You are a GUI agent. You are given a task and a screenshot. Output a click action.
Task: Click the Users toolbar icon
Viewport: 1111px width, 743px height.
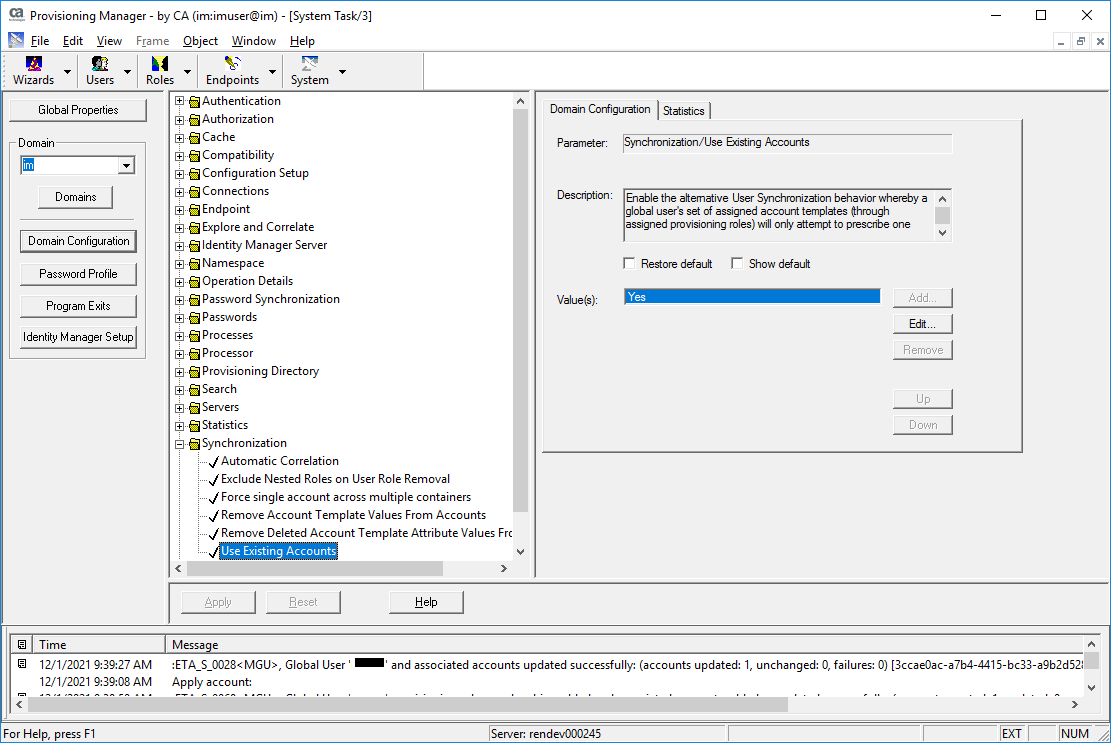point(99,64)
